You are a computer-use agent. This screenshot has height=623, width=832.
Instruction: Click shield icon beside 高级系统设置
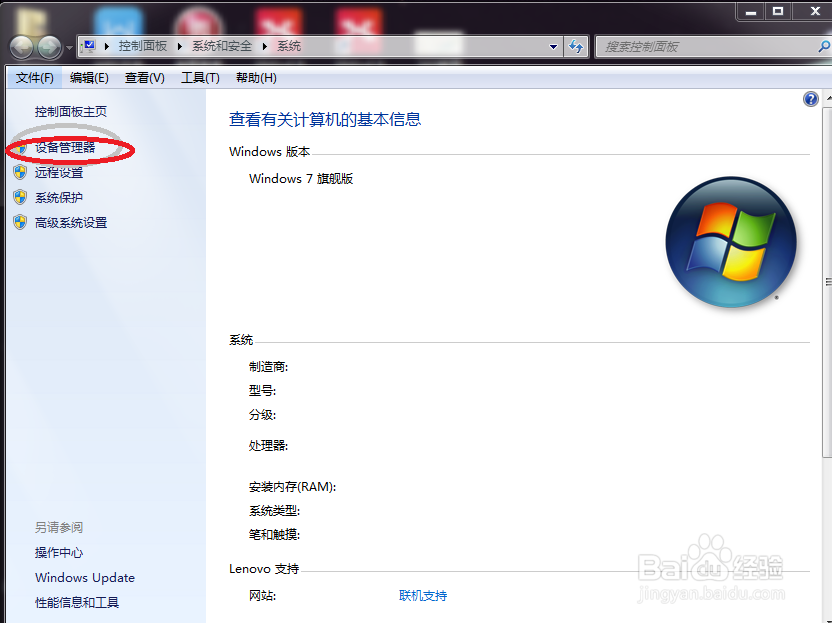click(20, 222)
